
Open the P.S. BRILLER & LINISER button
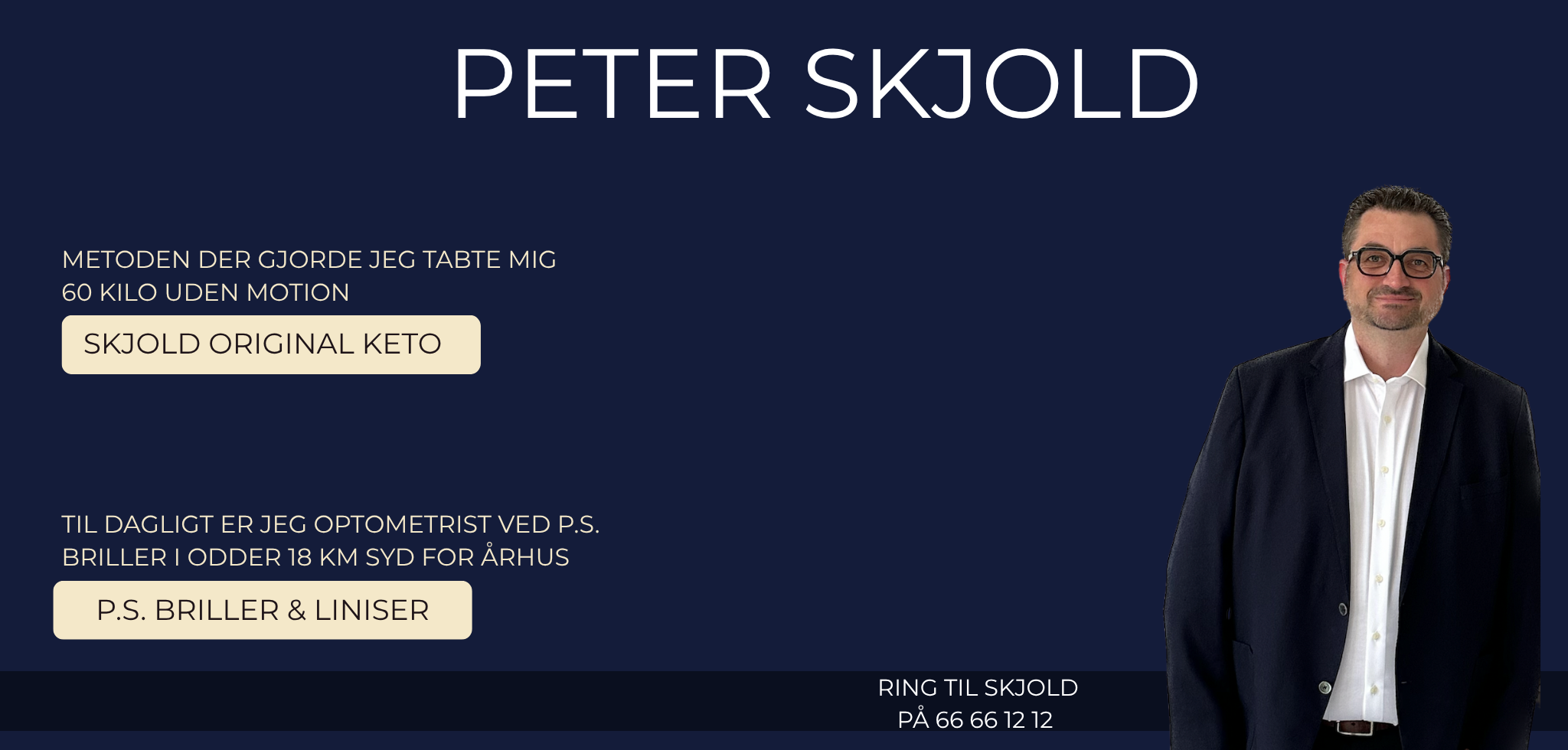pyautogui.click(x=263, y=610)
